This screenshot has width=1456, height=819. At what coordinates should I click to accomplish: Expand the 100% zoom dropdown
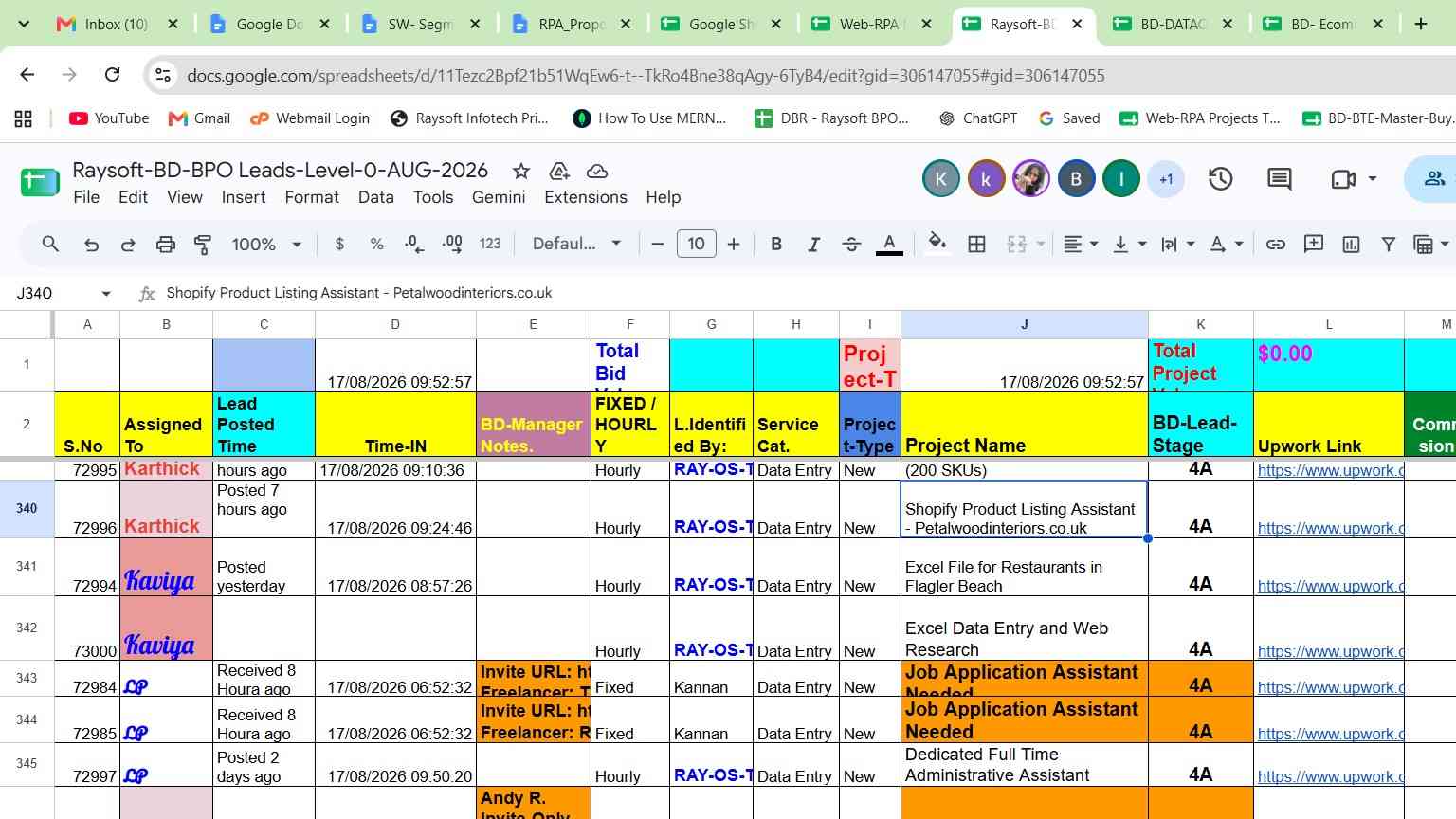[x=266, y=245]
